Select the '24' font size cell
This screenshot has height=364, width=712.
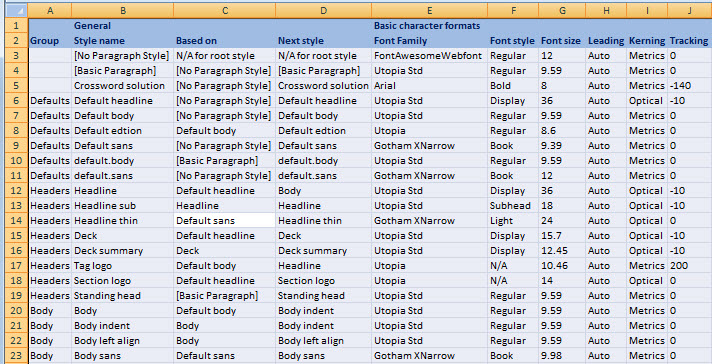[562, 220]
